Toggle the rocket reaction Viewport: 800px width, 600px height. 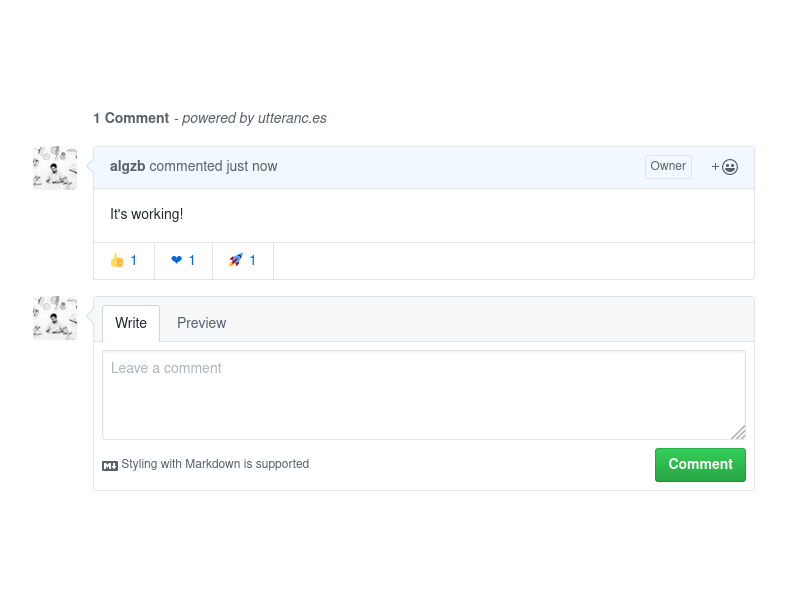(x=242, y=260)
